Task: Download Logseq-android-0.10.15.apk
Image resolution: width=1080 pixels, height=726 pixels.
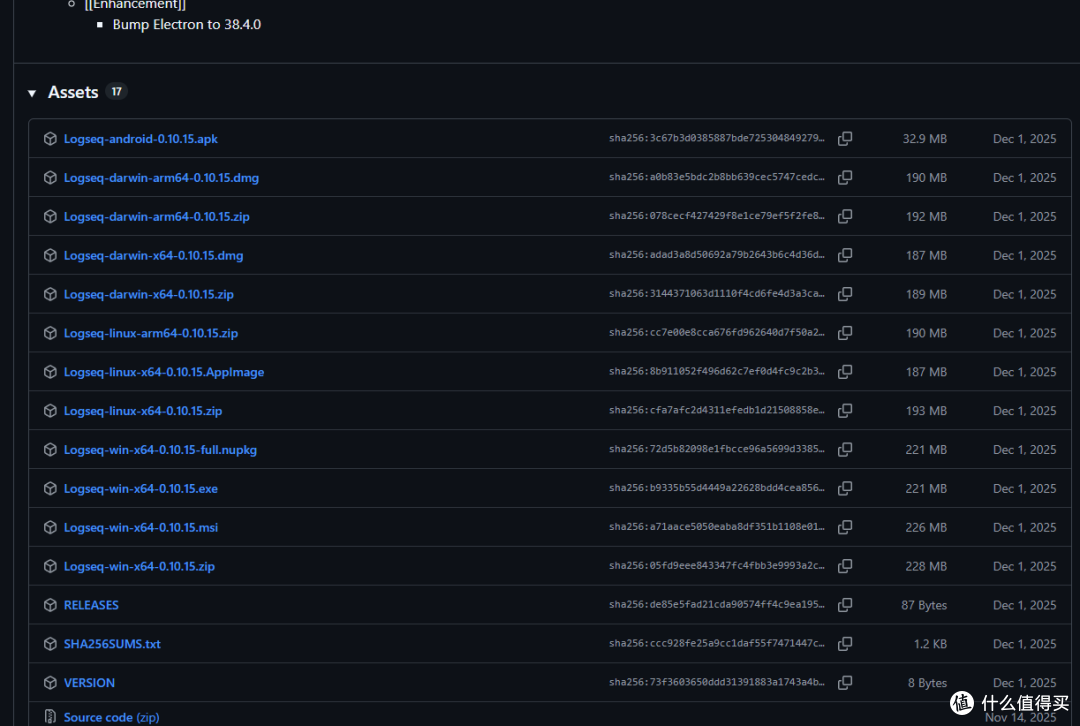Action: [x=141, y=138]
